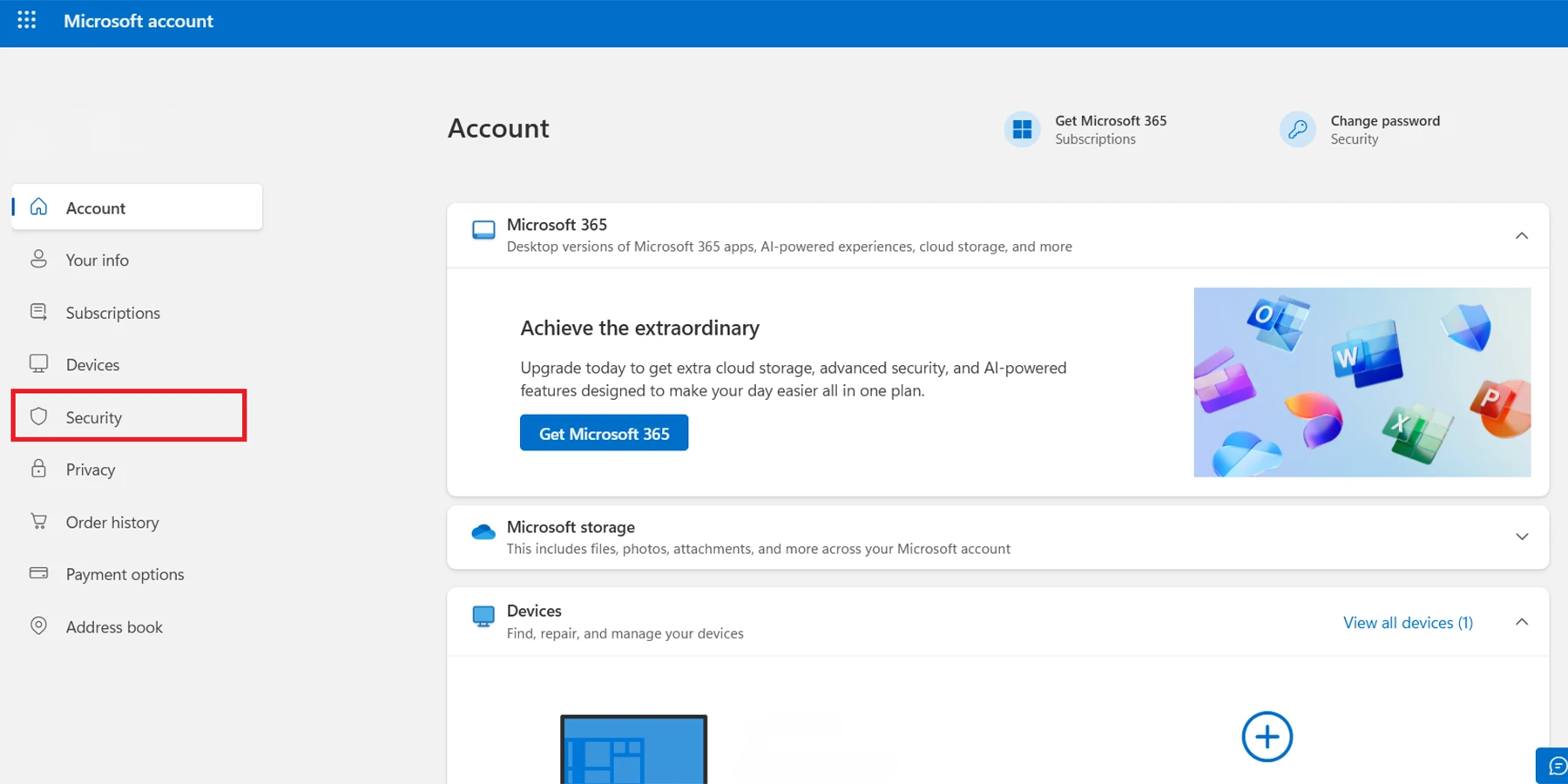The image size is (1568, 784).
Task: Click the Get Microsoft 365 blue button
Action: pyautogui.click(x=604, y=433)
